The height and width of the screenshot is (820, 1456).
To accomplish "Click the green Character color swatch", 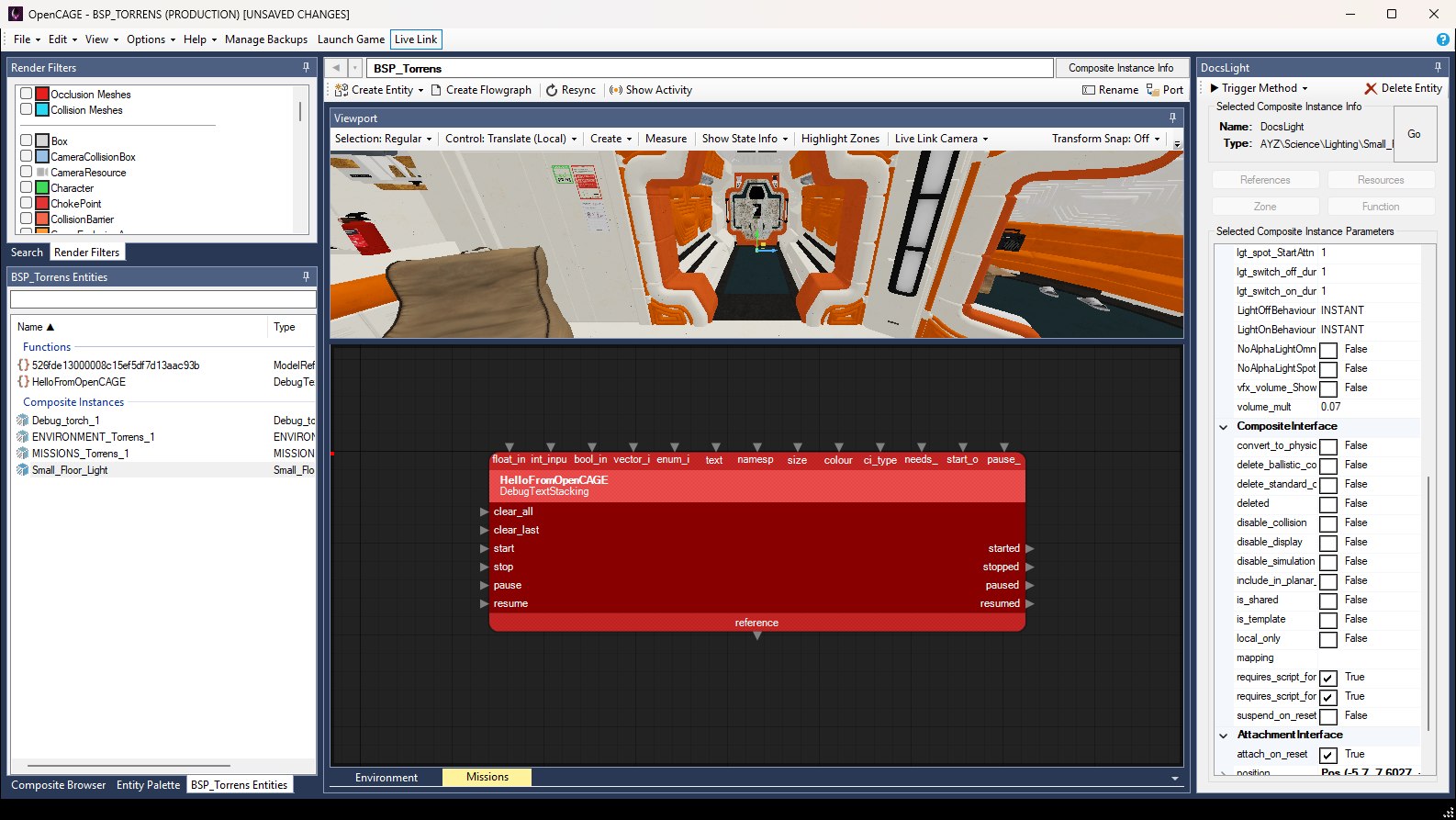I will tap(42, 187).
